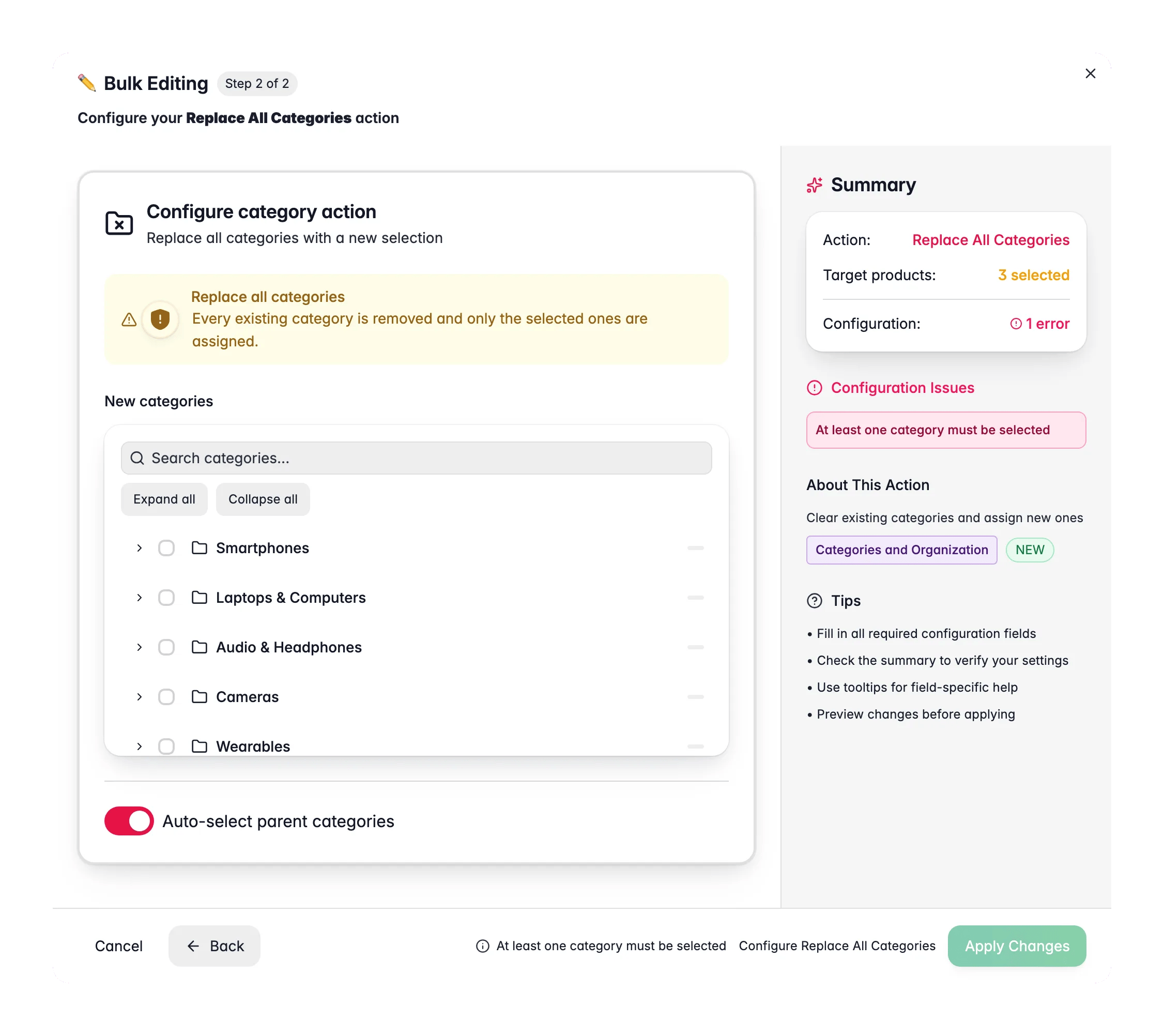Click the pencil icon beside Bulk Editing
This screenshot has width=1164, height=1036.
(86, 83)
